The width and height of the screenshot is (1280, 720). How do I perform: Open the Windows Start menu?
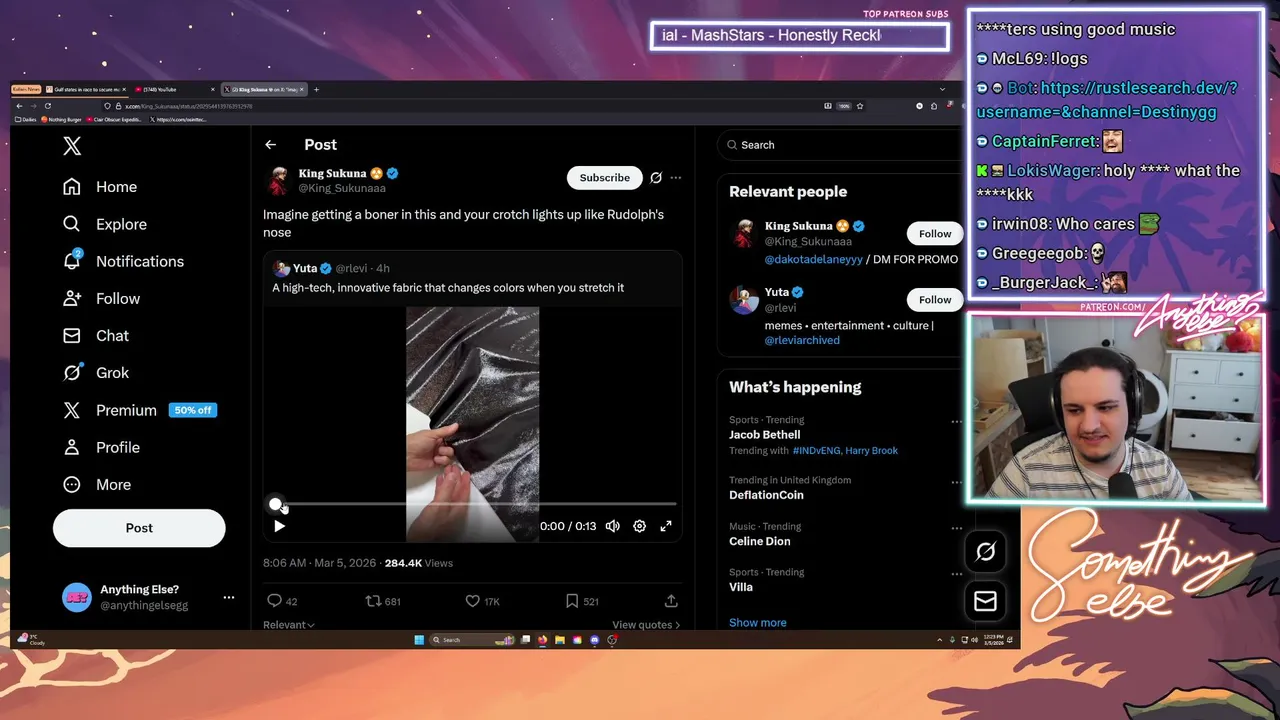[419, 640]
